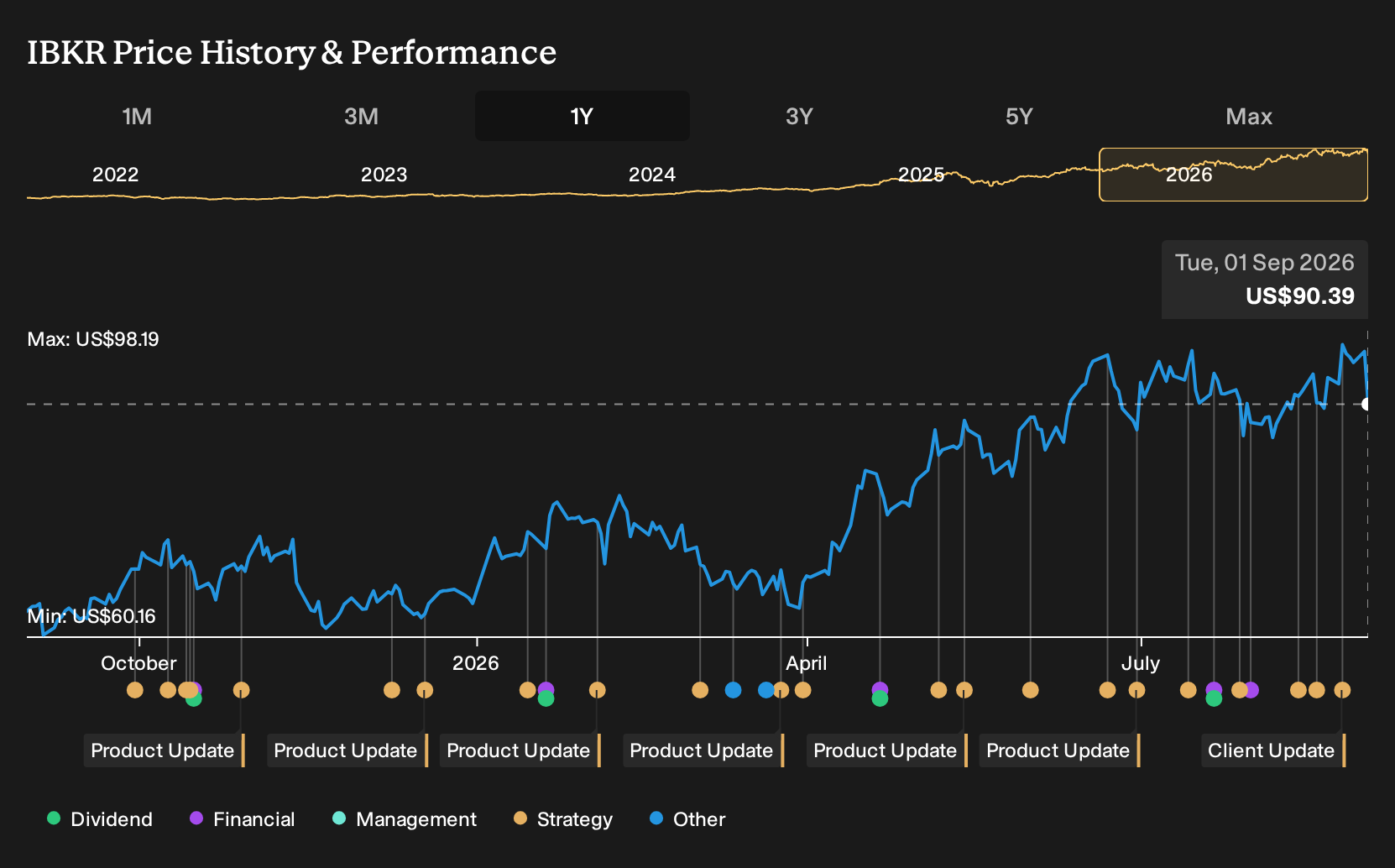The width and height of the screenshot is (1395, 868).
Task: Toggle Other events in the legend
Action: click(687, 819)
